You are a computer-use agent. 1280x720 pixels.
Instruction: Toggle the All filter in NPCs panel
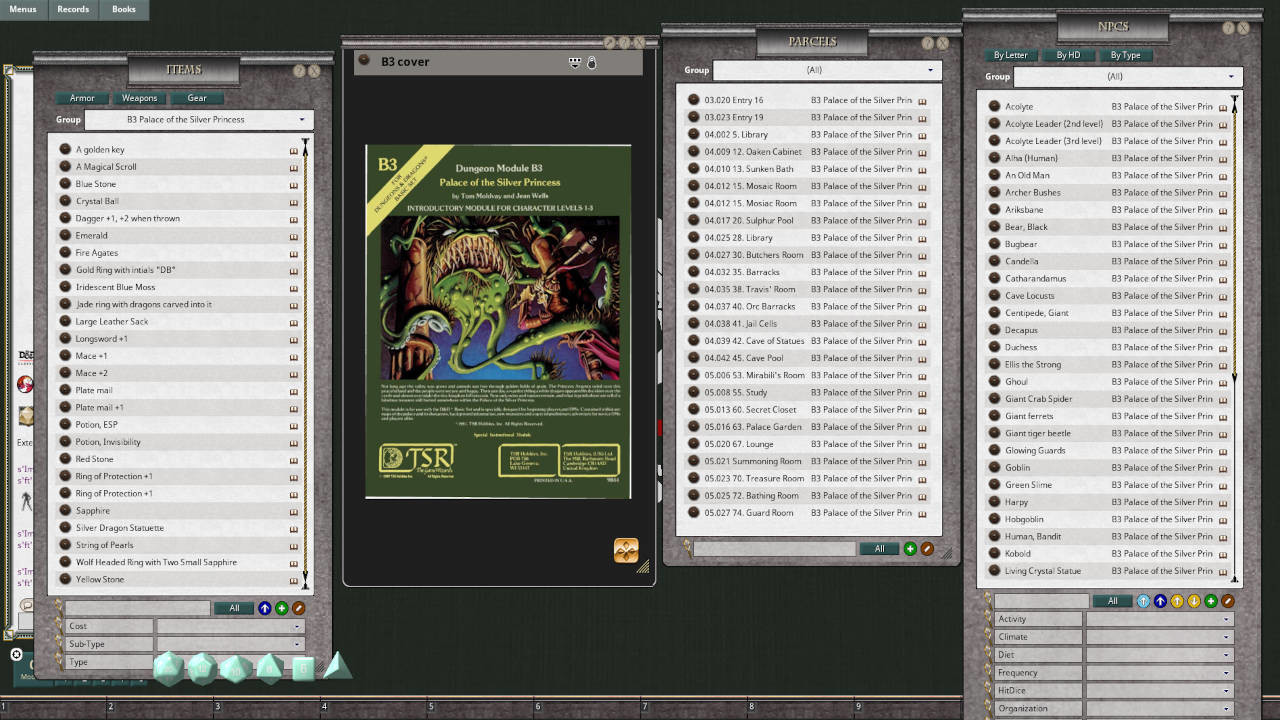[x=1112, y=601]
